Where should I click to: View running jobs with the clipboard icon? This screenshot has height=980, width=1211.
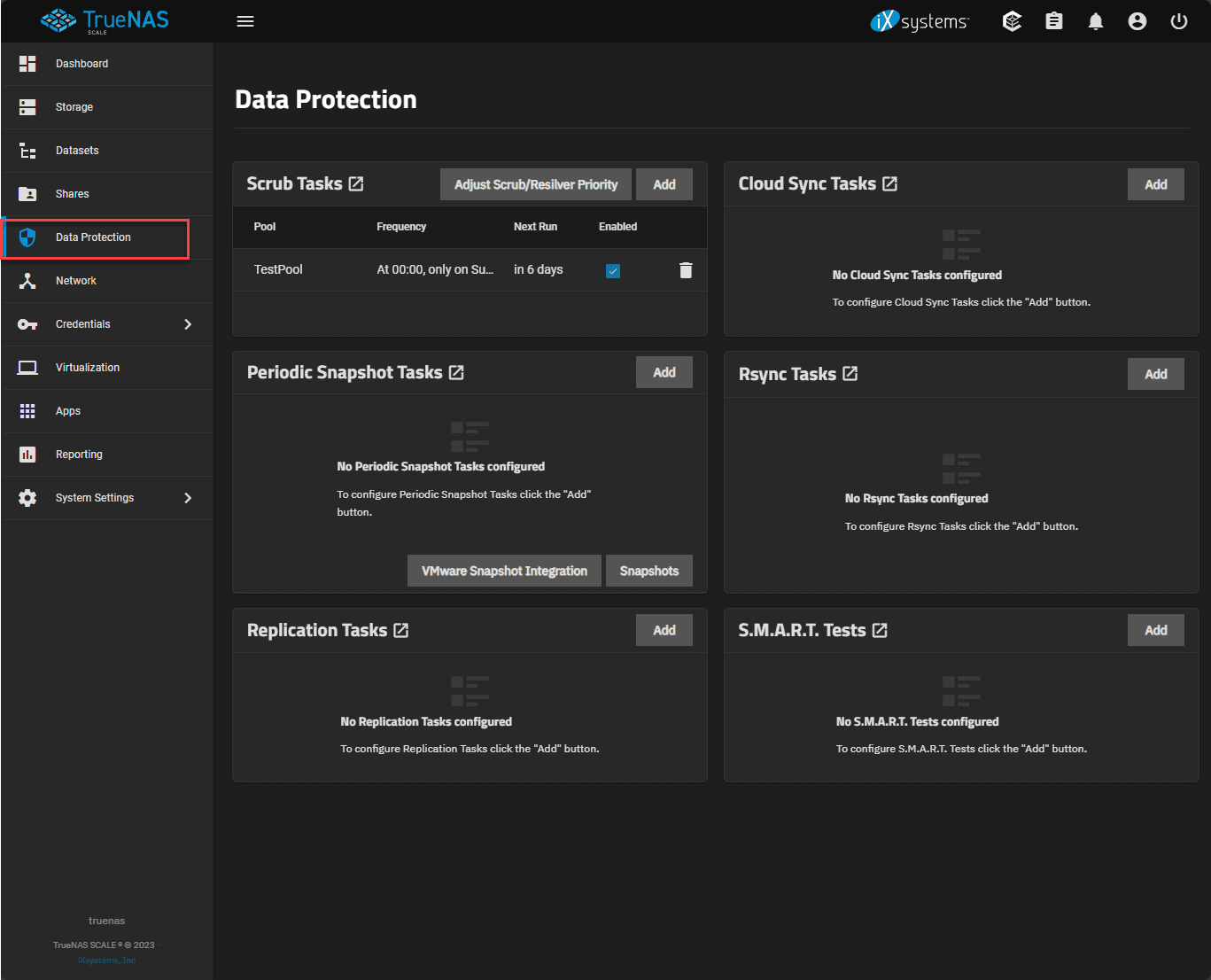tap(1053, 20)
